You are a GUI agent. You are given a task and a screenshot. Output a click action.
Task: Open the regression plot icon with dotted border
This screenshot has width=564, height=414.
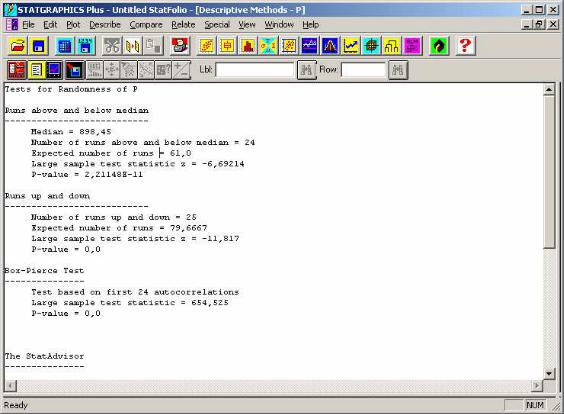click(x=289, y=46)
